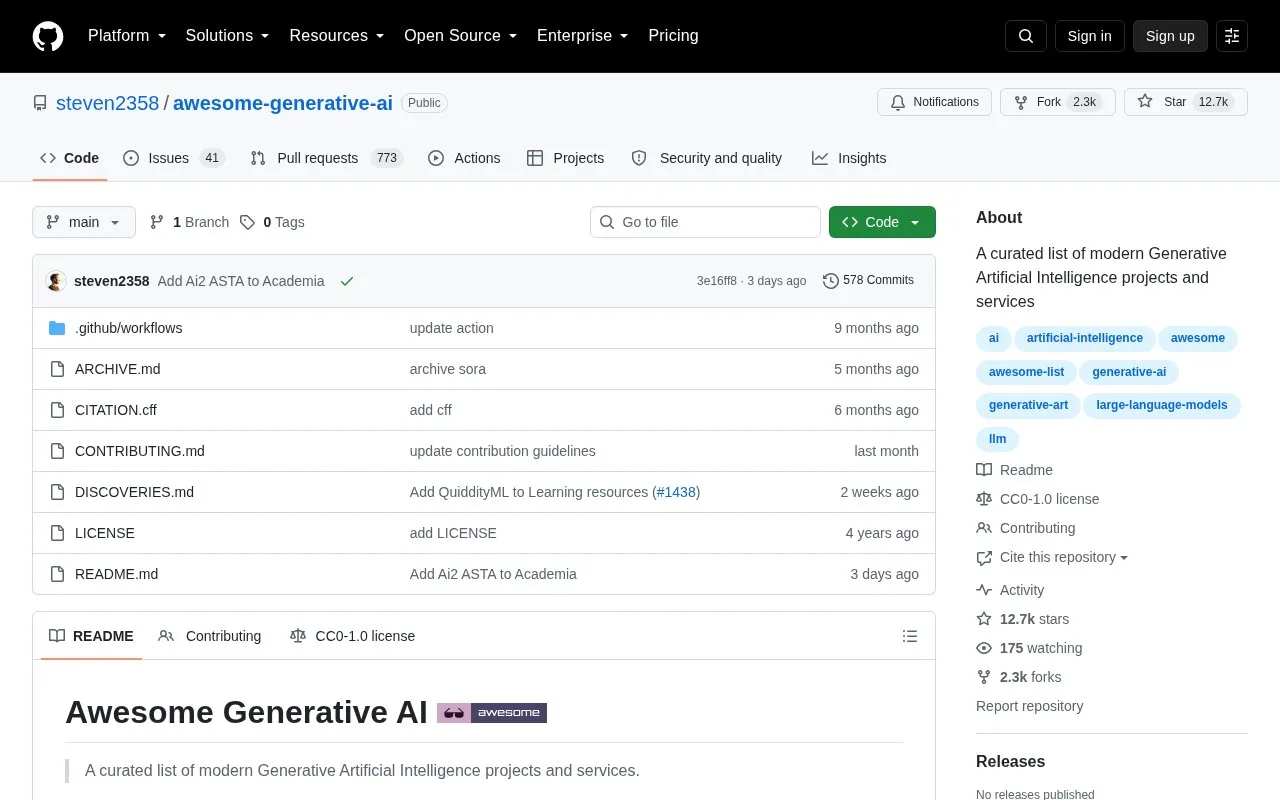Open the Insights tab
The image size is (1280, 800).
tap(849, 158)
